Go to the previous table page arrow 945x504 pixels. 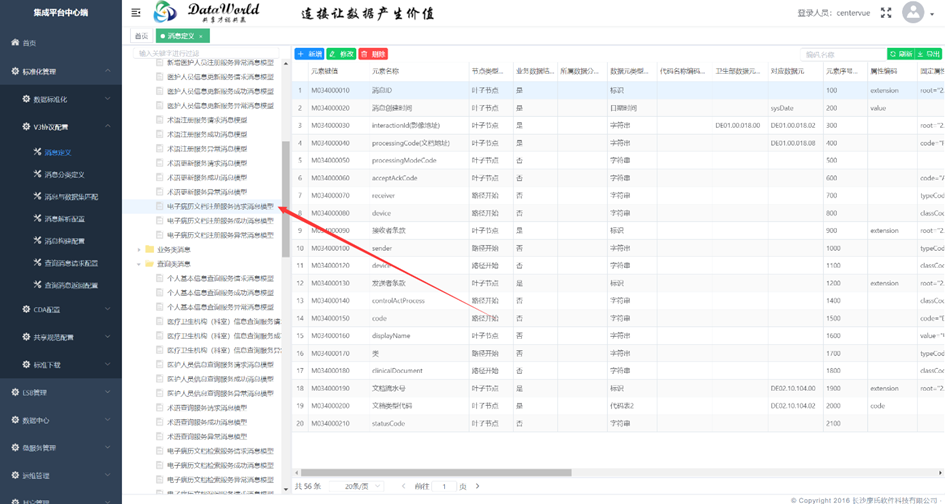point(403,486)
